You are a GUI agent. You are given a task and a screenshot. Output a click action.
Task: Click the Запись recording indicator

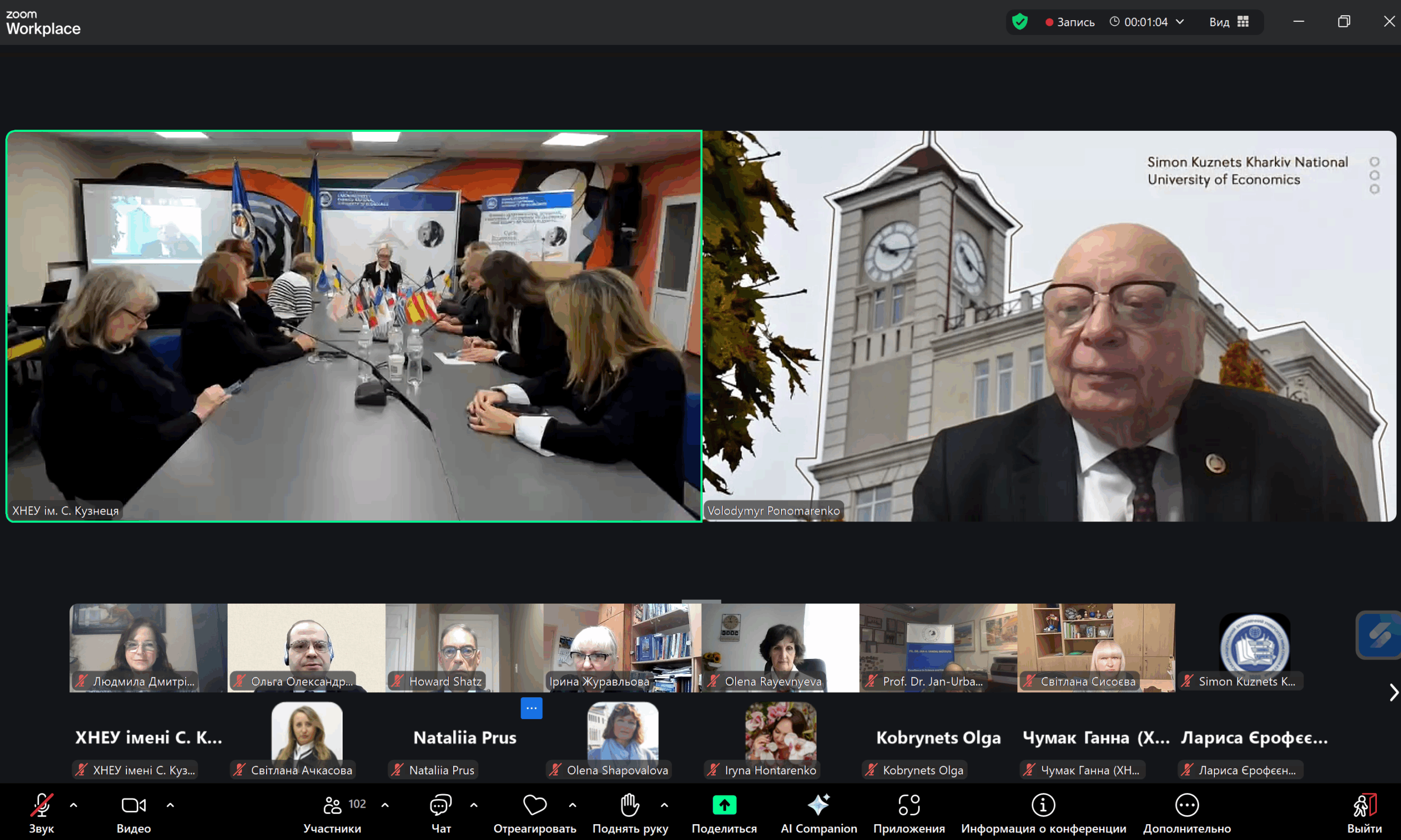1069,22
